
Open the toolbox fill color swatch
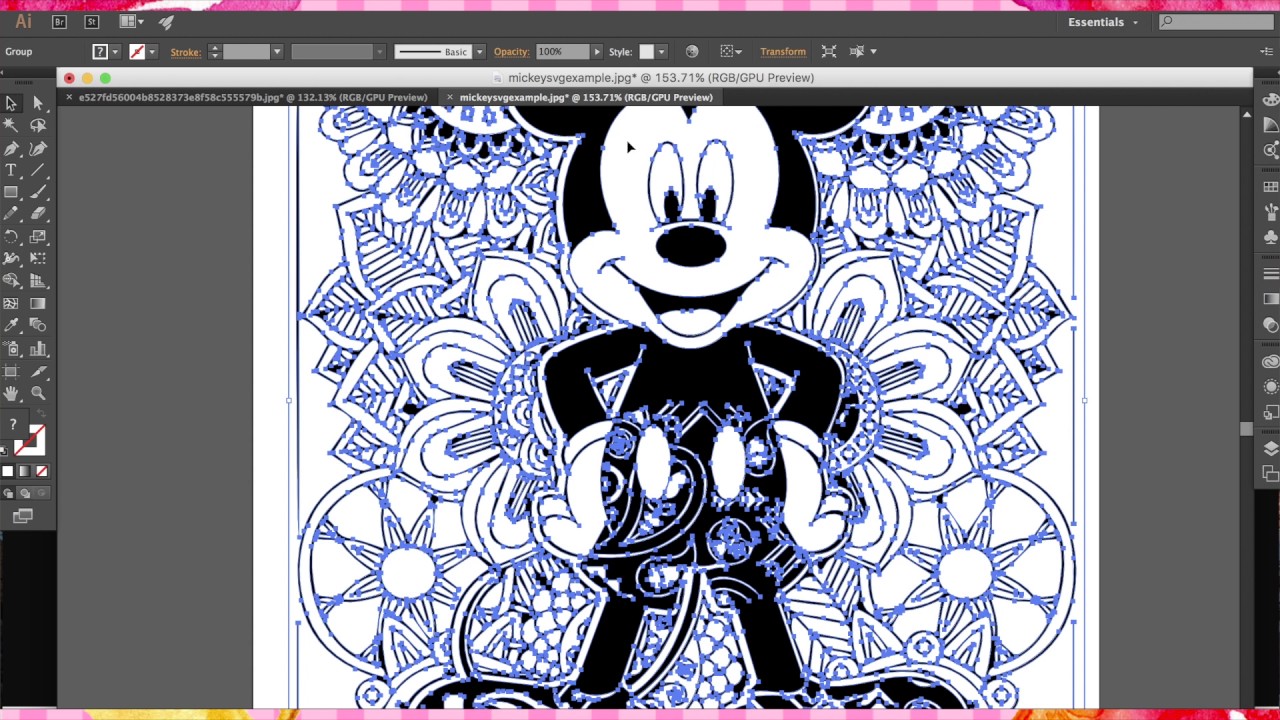(13, 425)
